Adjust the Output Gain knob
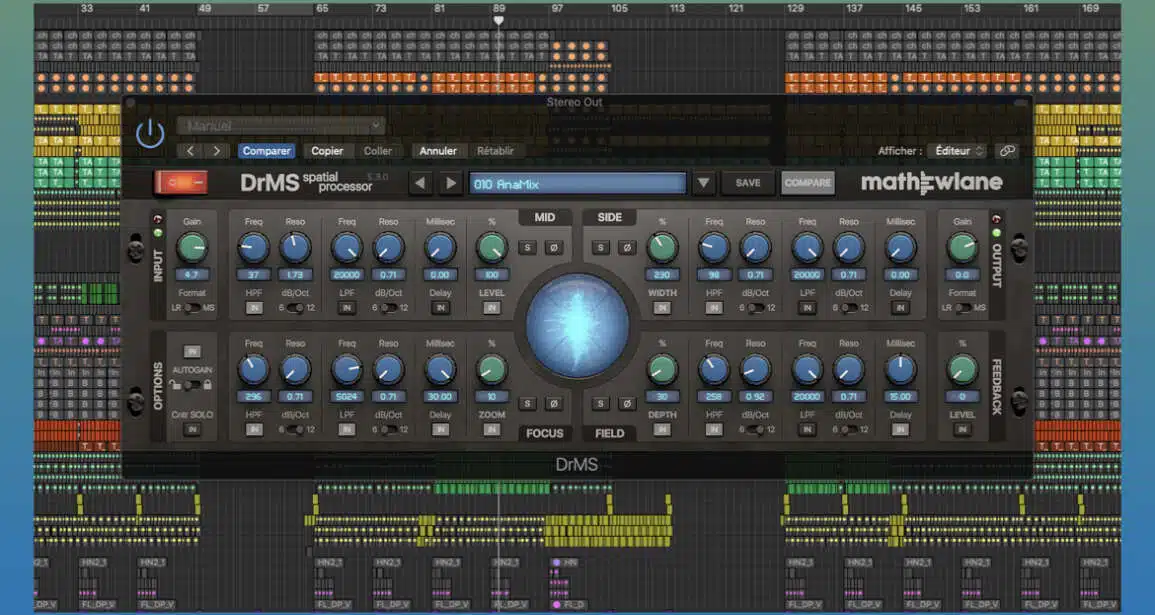This screenshot has width=1155, height=615. coord(963,248)
